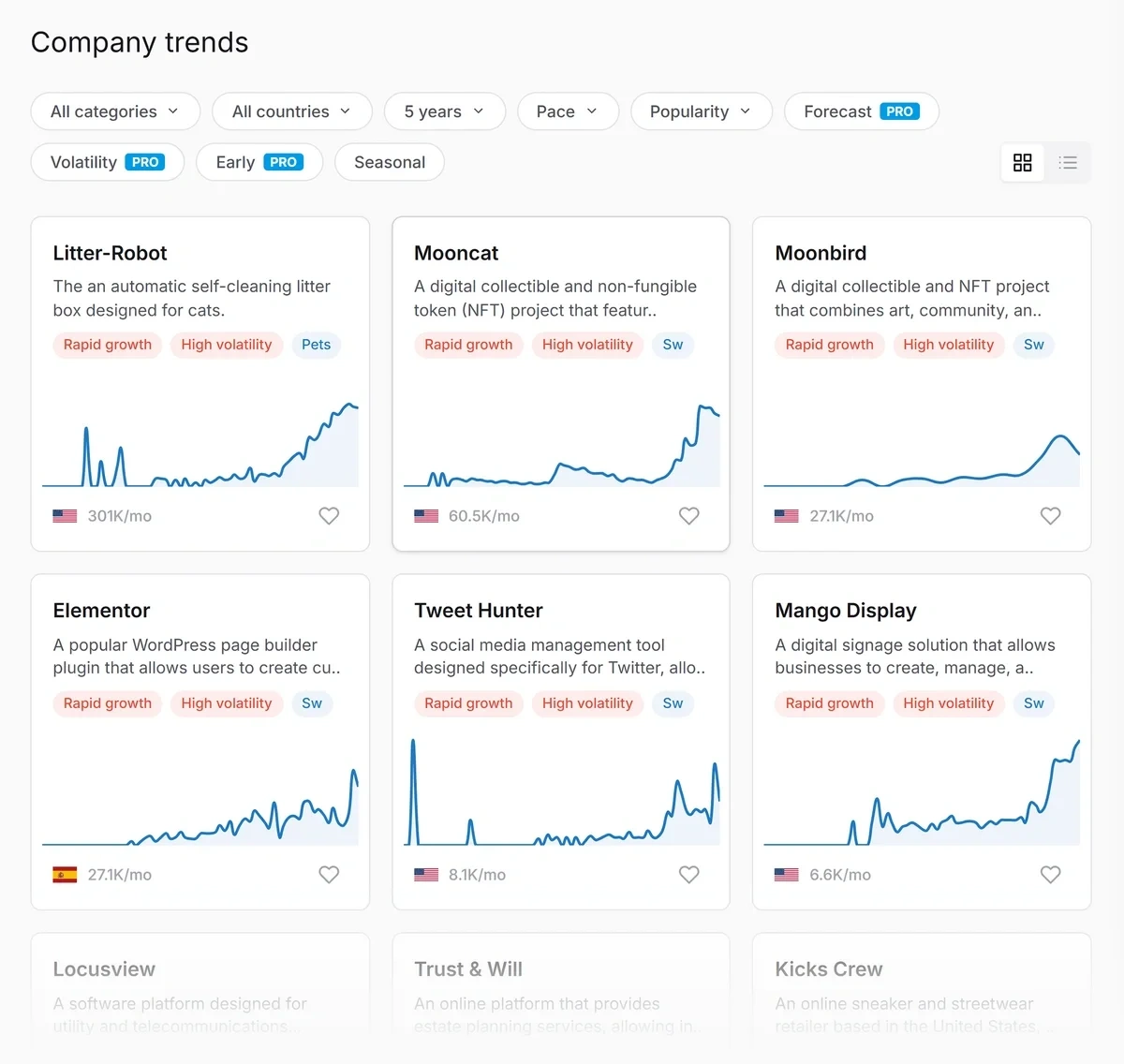Favorite the Tweet Hunter card with heart icon
Viewport: 1124px width, 1064px height.
689,875
